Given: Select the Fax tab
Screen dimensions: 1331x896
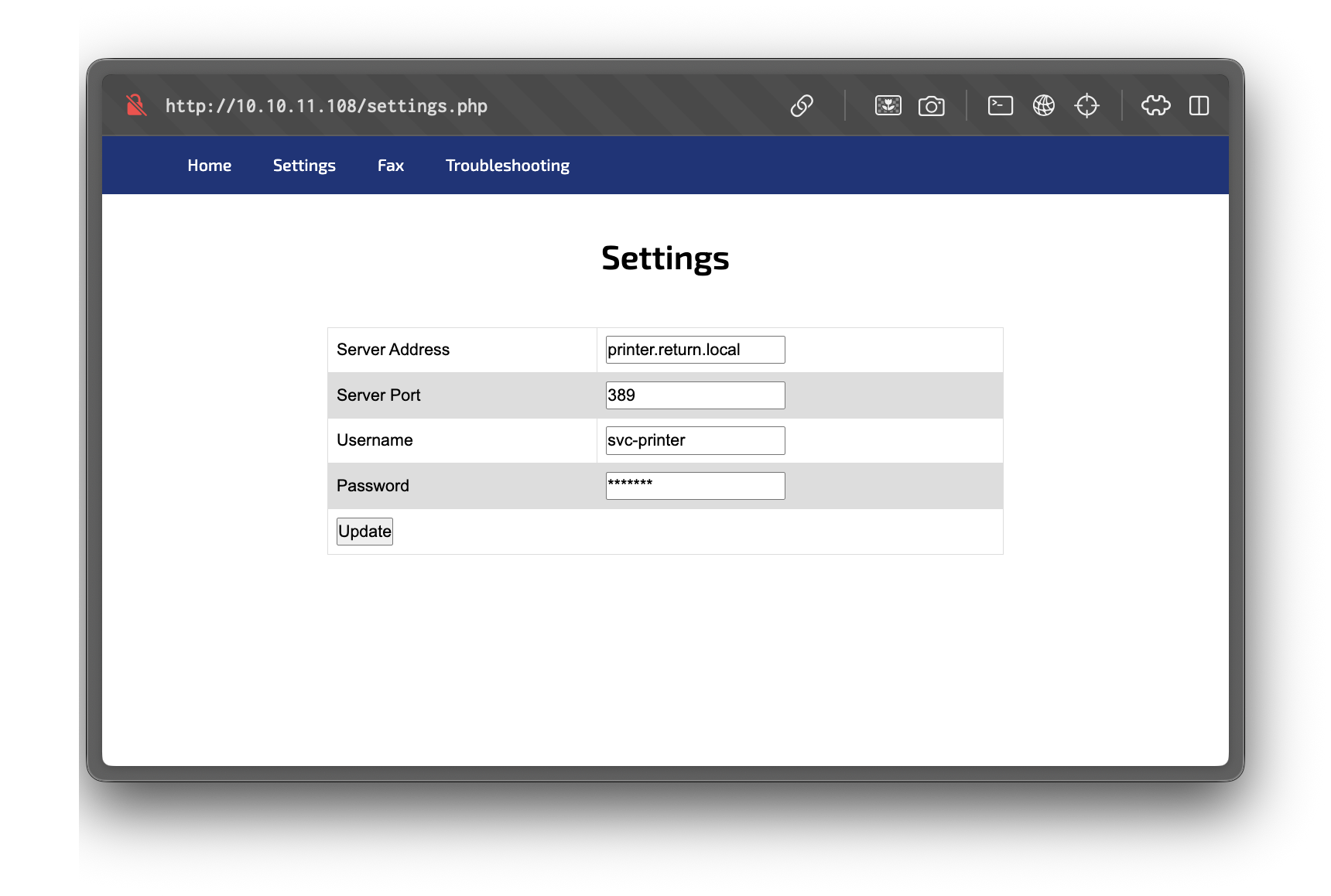Looking at the screenshot, I should [391, 165].
